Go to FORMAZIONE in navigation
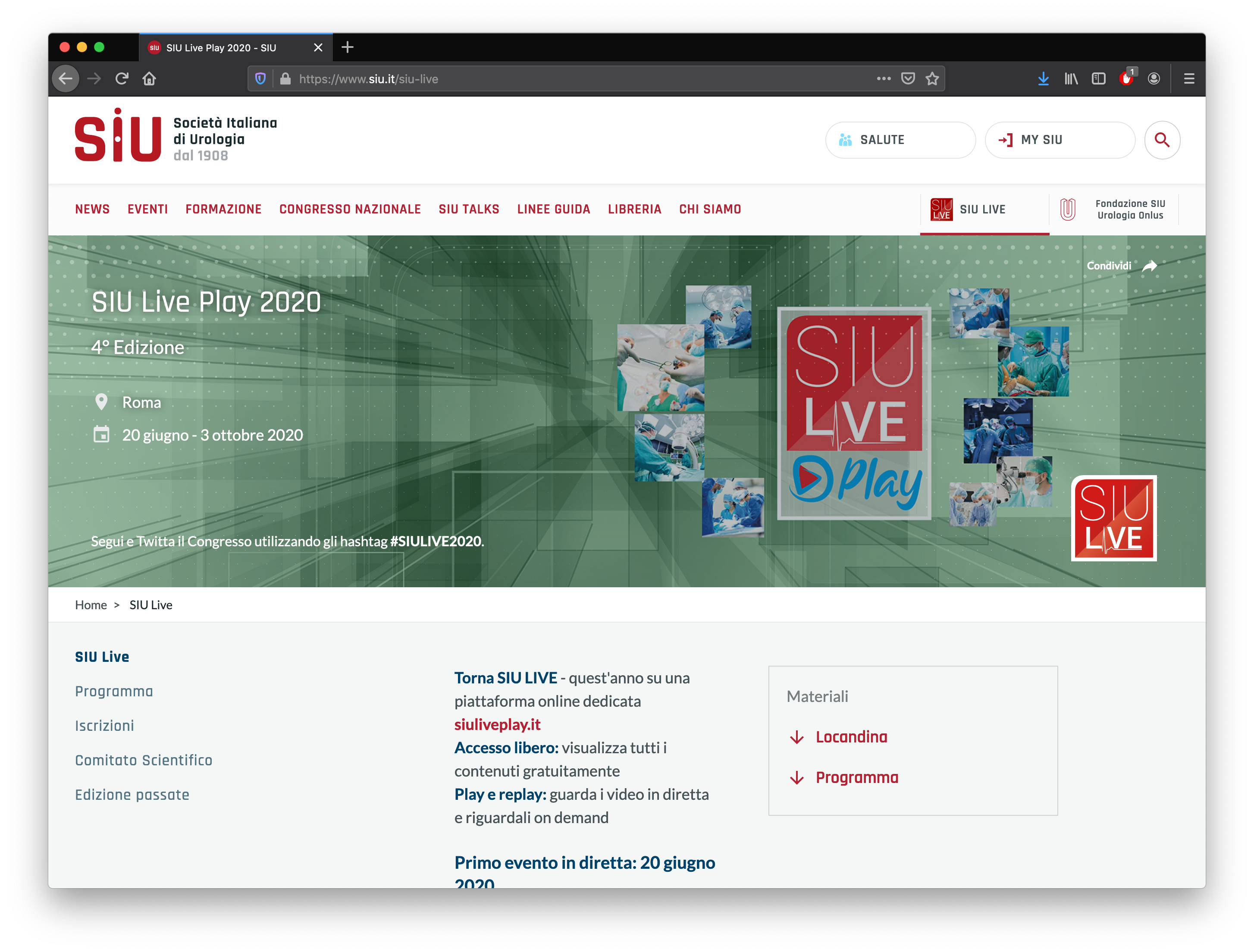This screenshot has width=1254, height=952. [x=223, y=210]
